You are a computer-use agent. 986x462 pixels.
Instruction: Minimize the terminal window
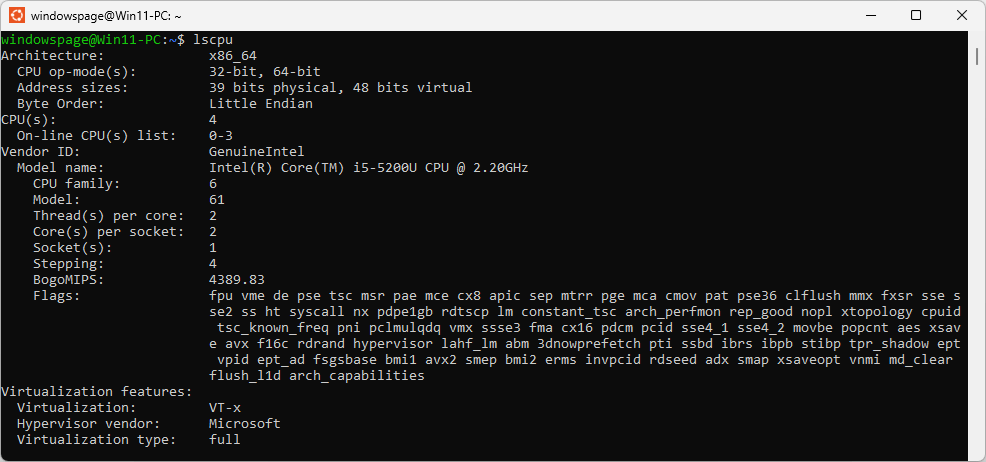point(869,16)
